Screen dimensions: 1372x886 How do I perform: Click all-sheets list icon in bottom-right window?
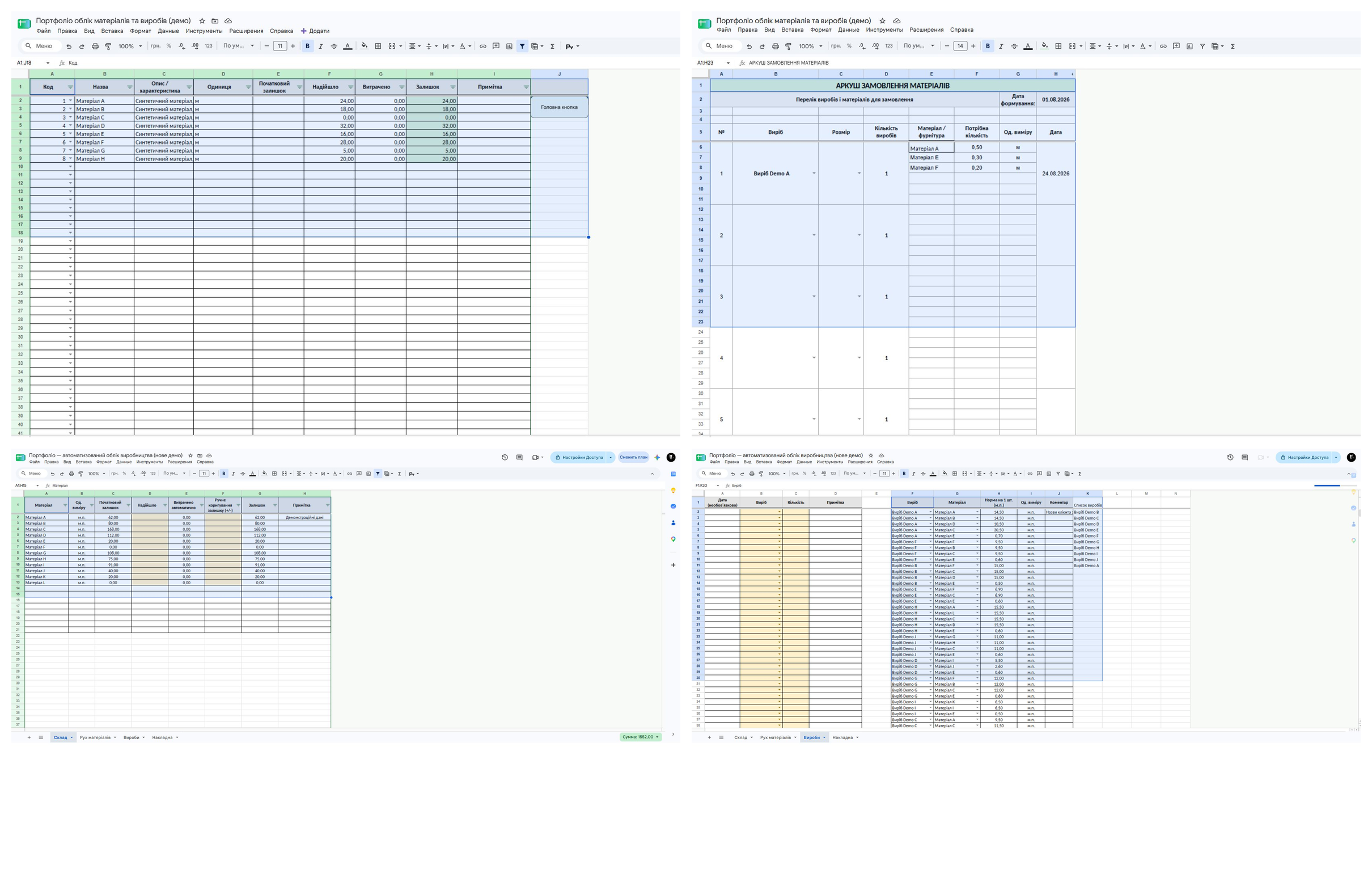coord(721,737)
